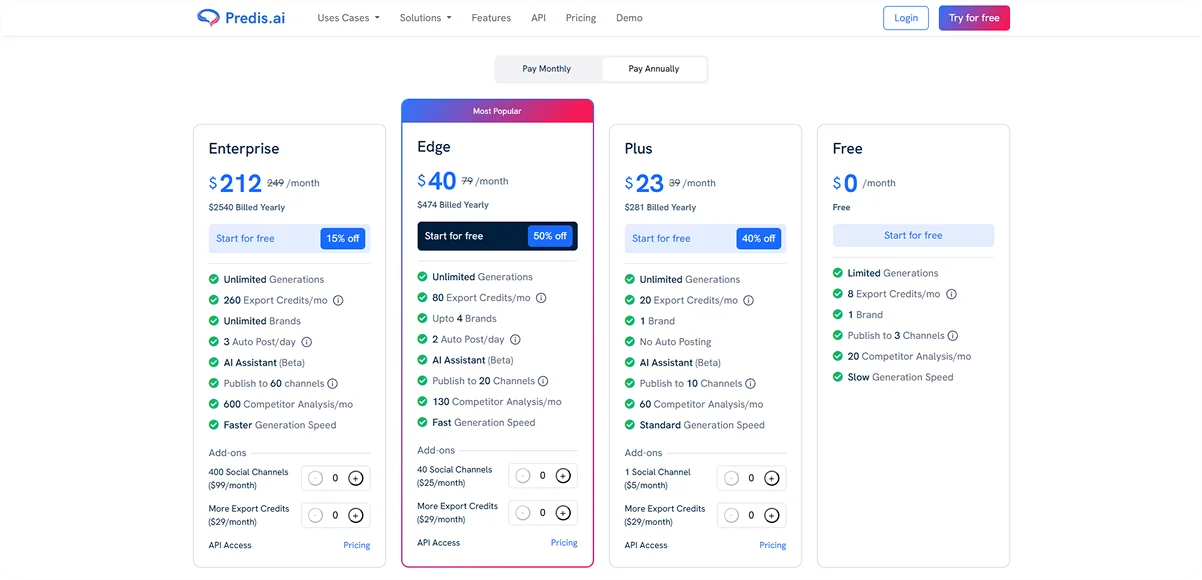
Task: Click Demo in the navigation bar
Action: tap(629, 17)
